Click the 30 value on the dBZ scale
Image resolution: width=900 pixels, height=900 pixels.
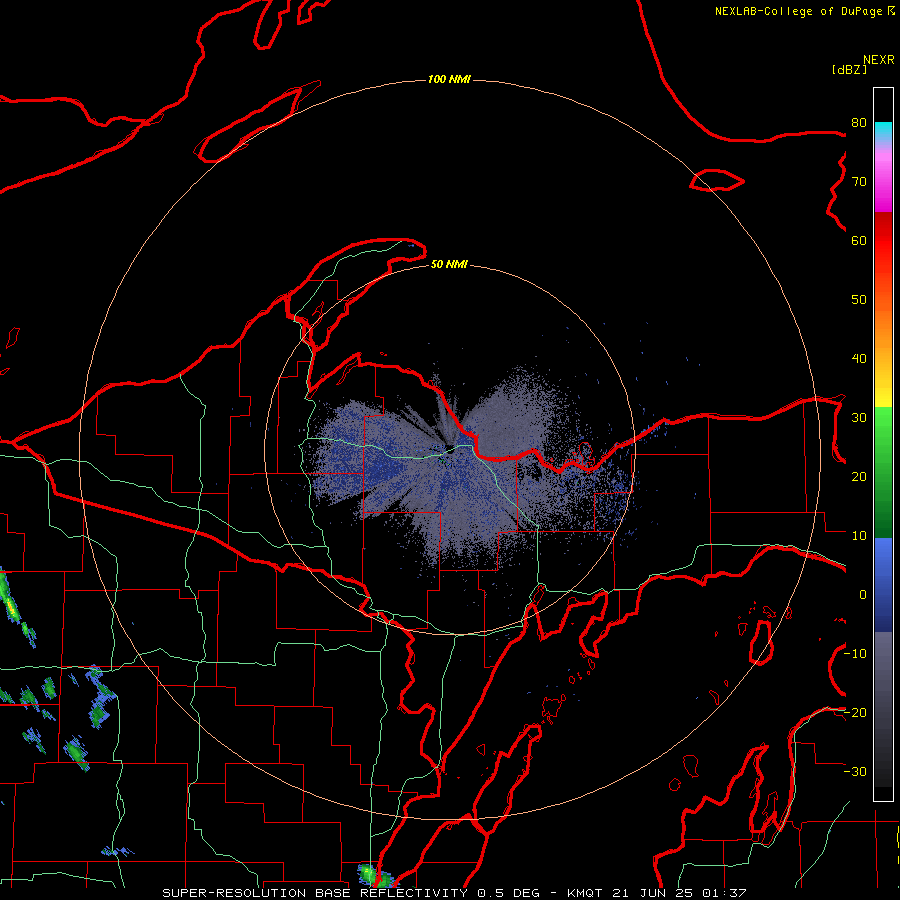click(859, 418)
